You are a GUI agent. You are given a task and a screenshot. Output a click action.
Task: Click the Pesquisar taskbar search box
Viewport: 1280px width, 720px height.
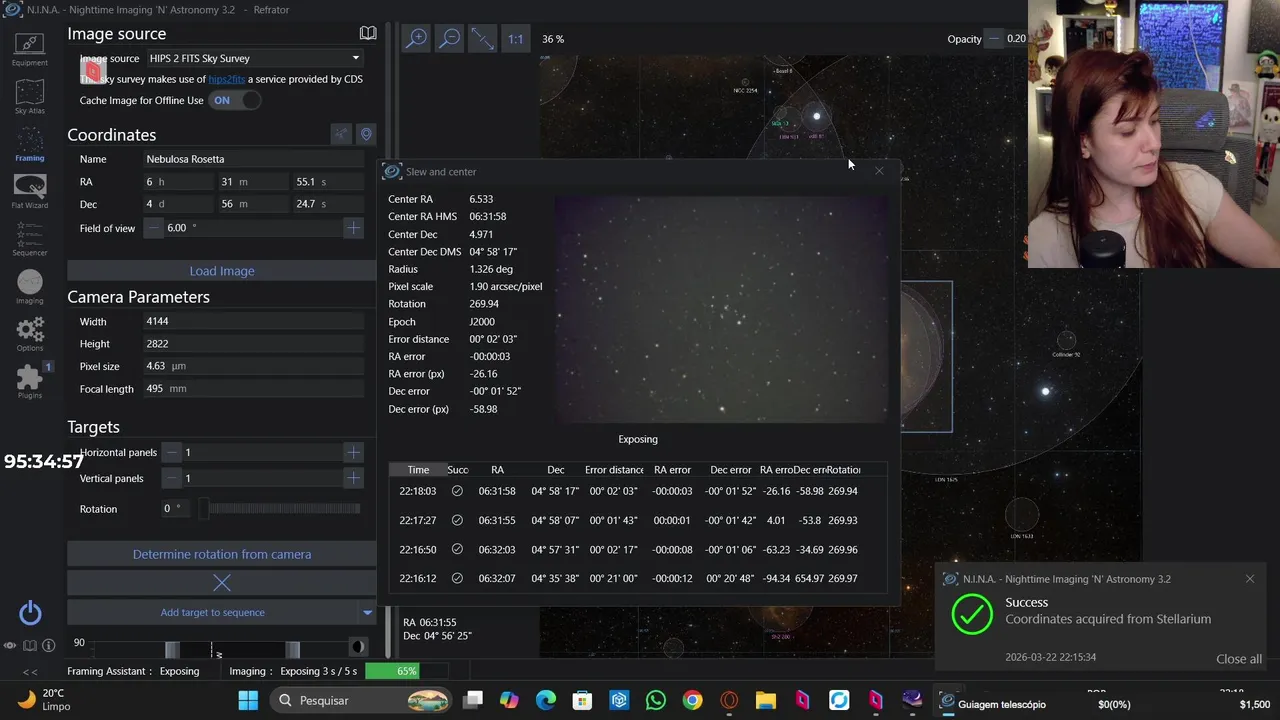(x=361, y=701)
